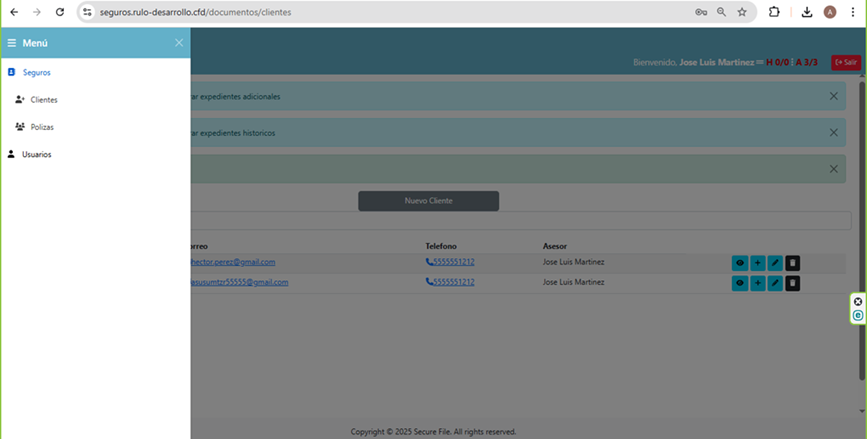Edit the second client using the pencil icon
This screenshot has height=439, width=867.
coord(775,283)
